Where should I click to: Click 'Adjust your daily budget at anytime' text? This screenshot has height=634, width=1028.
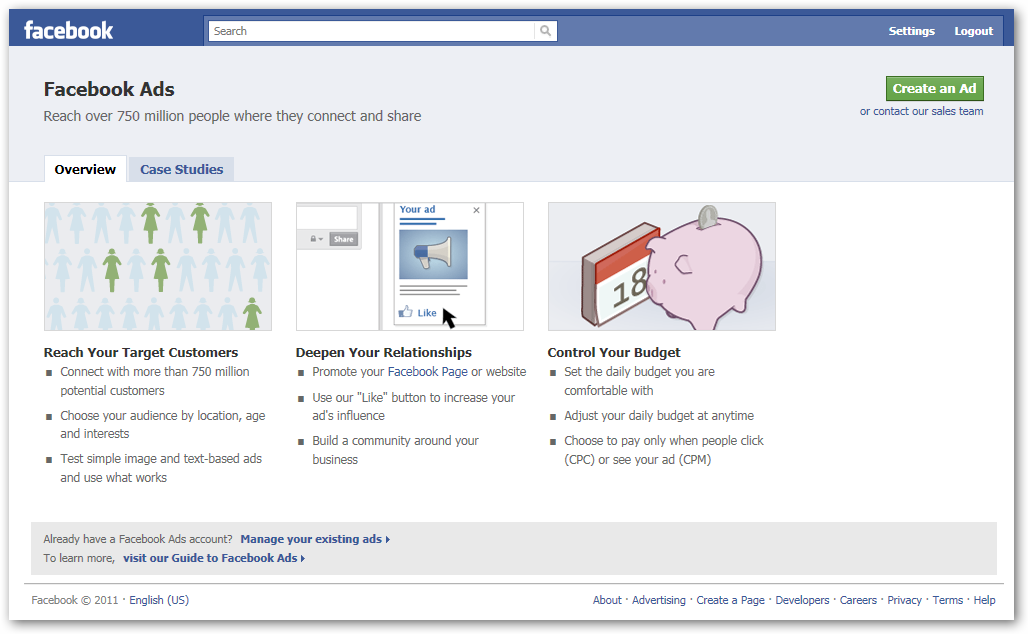pos(659,416)
